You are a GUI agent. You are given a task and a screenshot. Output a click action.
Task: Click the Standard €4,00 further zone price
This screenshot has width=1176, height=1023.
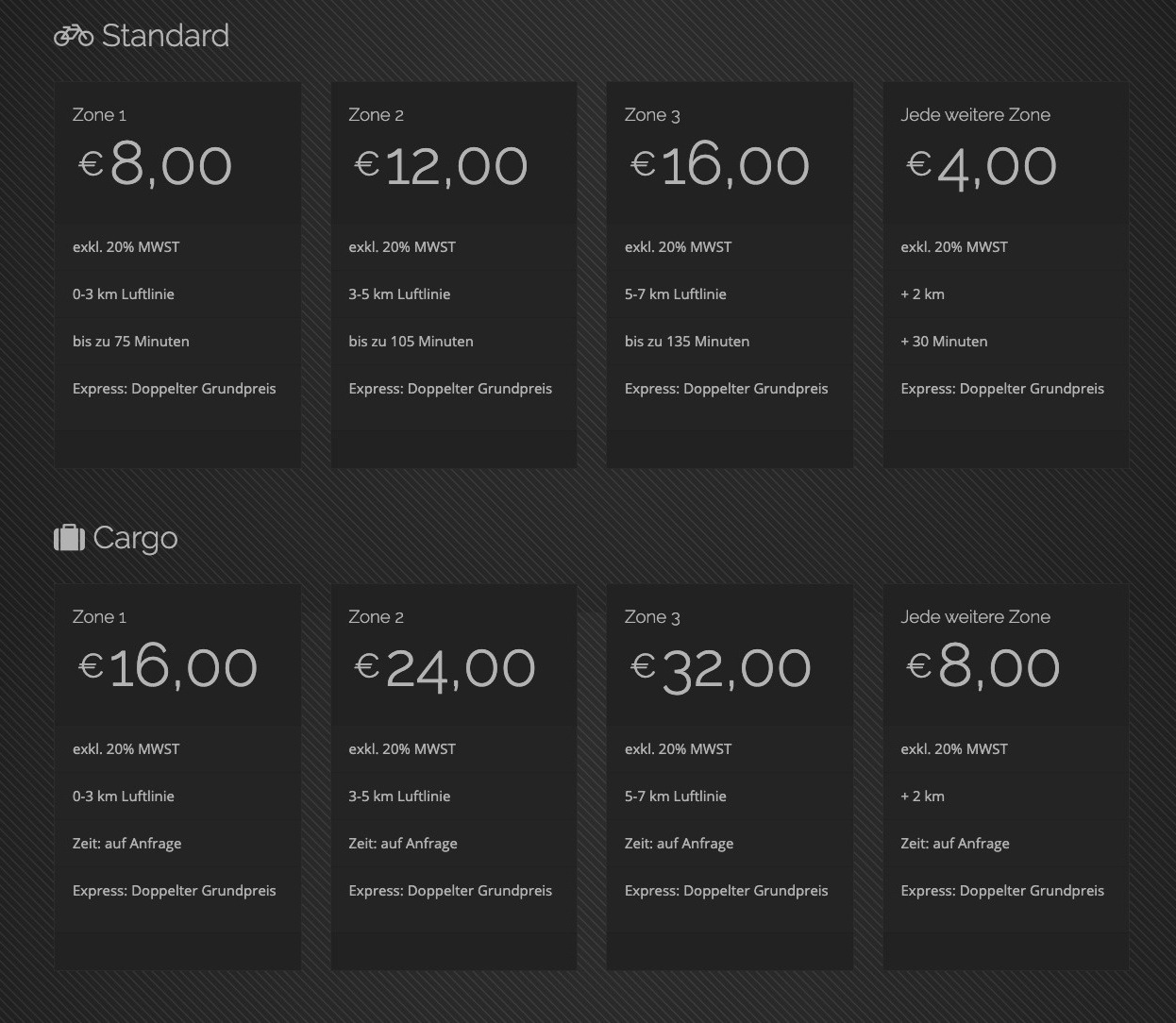(x=982, y=166)
